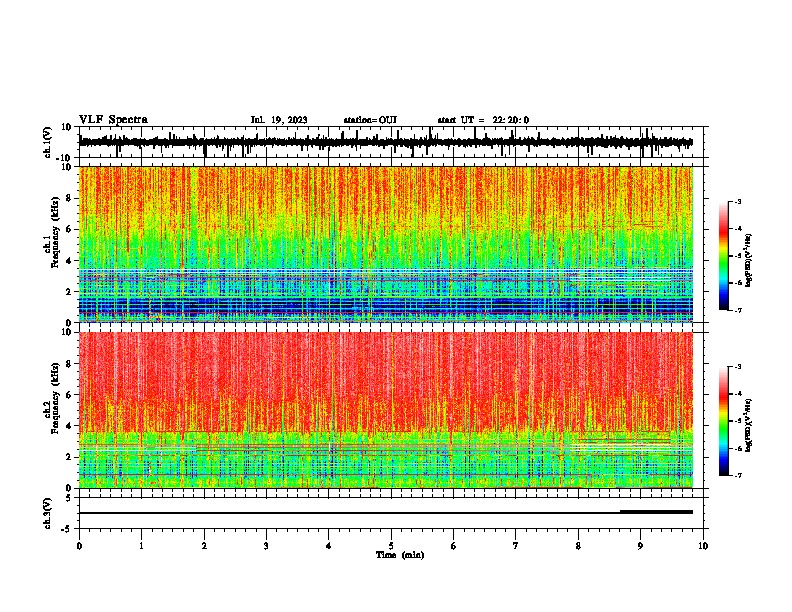
Task: Click the '-7' label on ch.2 color bar
Action: tap(737, 475)
